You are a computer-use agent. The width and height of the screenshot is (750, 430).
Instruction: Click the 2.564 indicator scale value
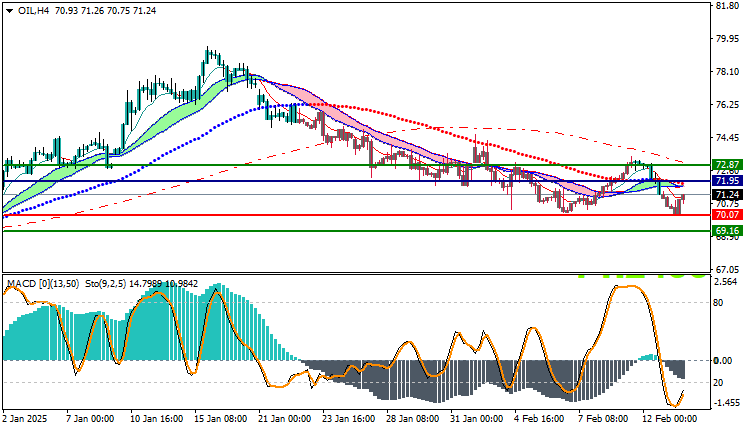[726, 282]
